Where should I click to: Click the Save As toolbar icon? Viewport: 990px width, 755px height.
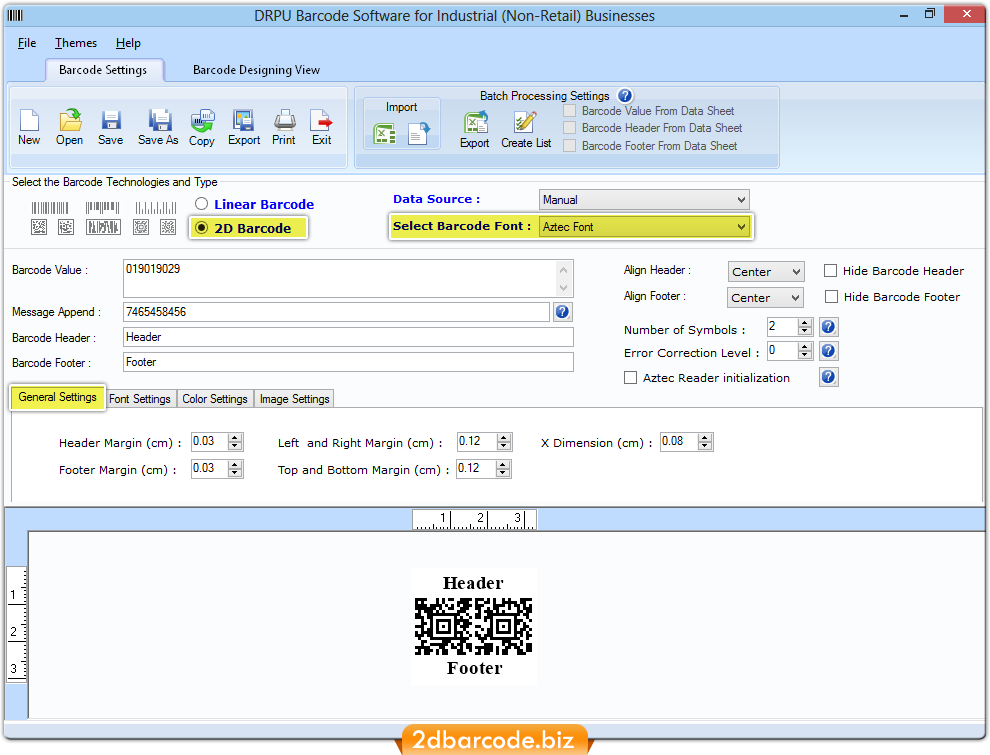click(x=158, y=127)
